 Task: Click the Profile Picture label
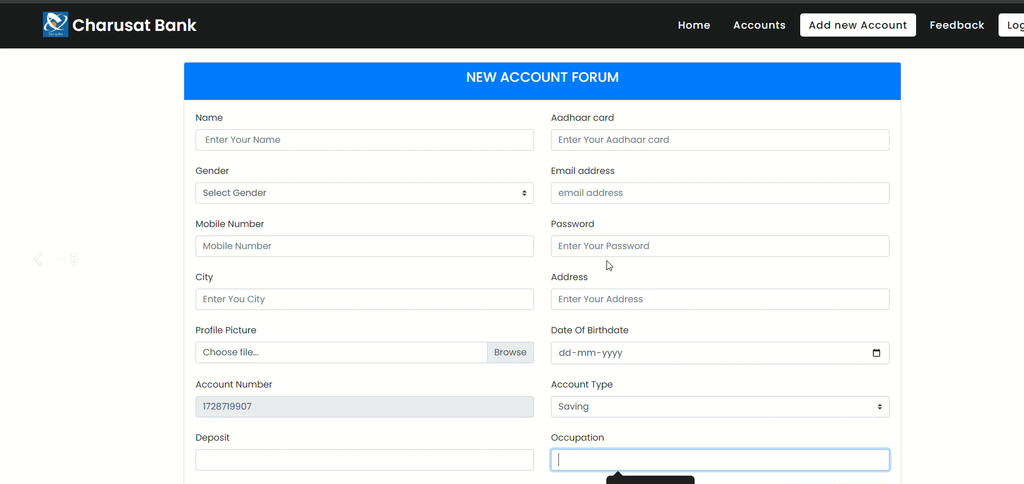(226, 331)
